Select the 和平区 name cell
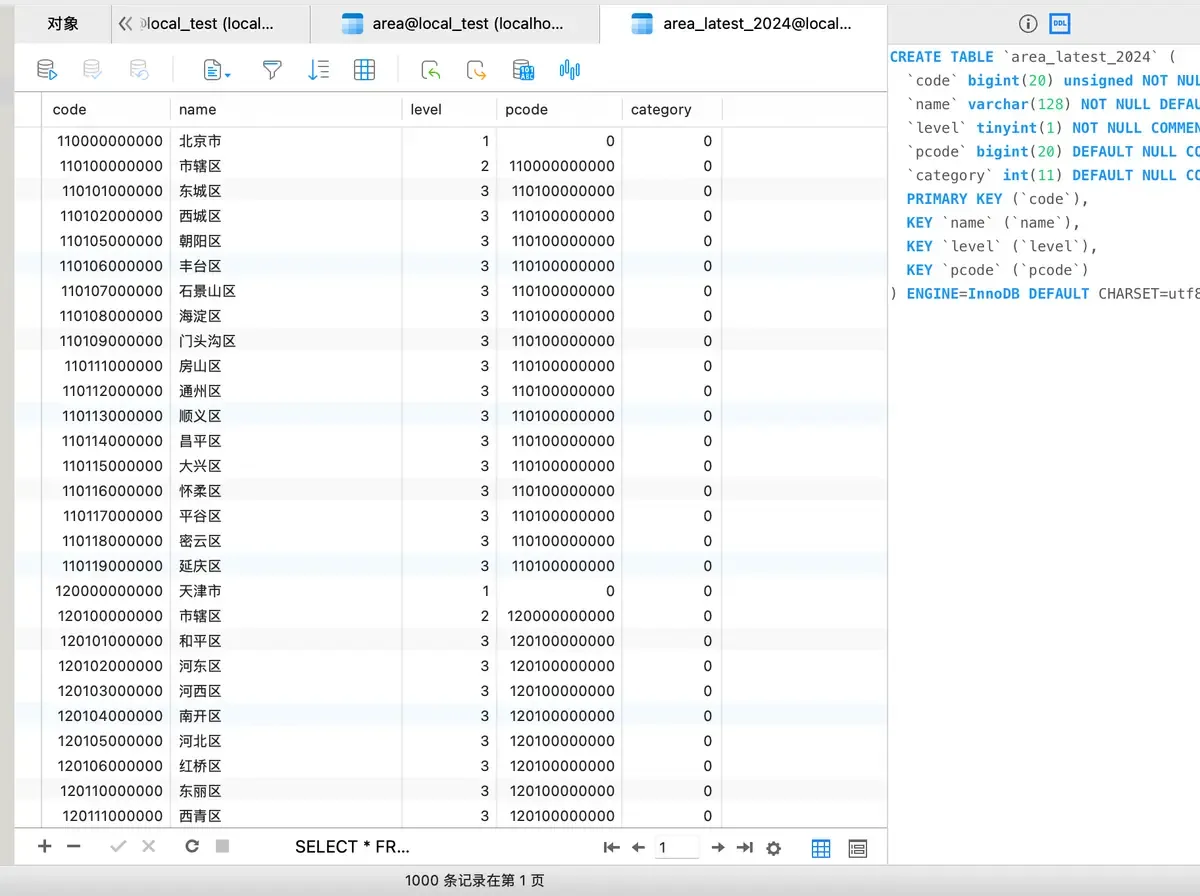 pos(286,641)
